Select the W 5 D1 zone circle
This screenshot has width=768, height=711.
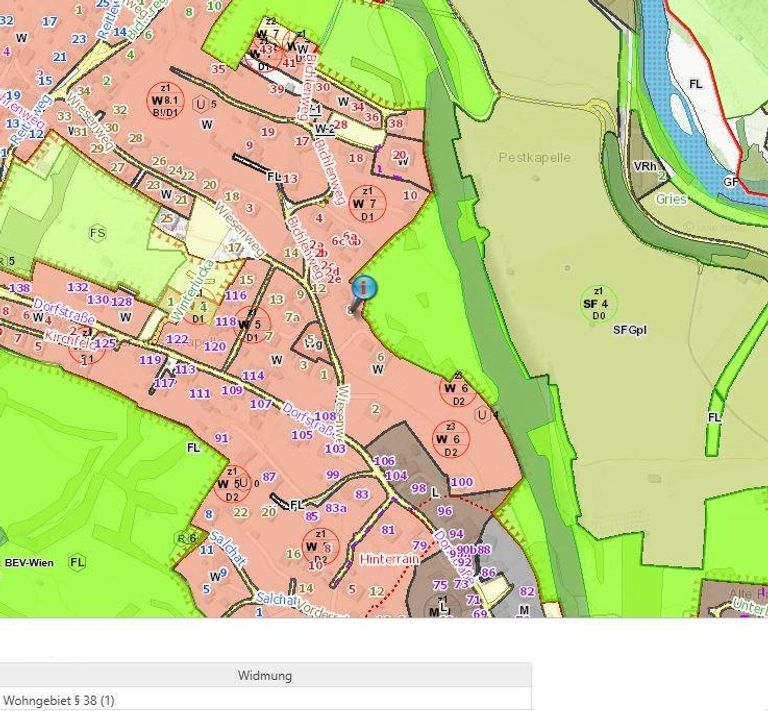(x=252, y=324)
